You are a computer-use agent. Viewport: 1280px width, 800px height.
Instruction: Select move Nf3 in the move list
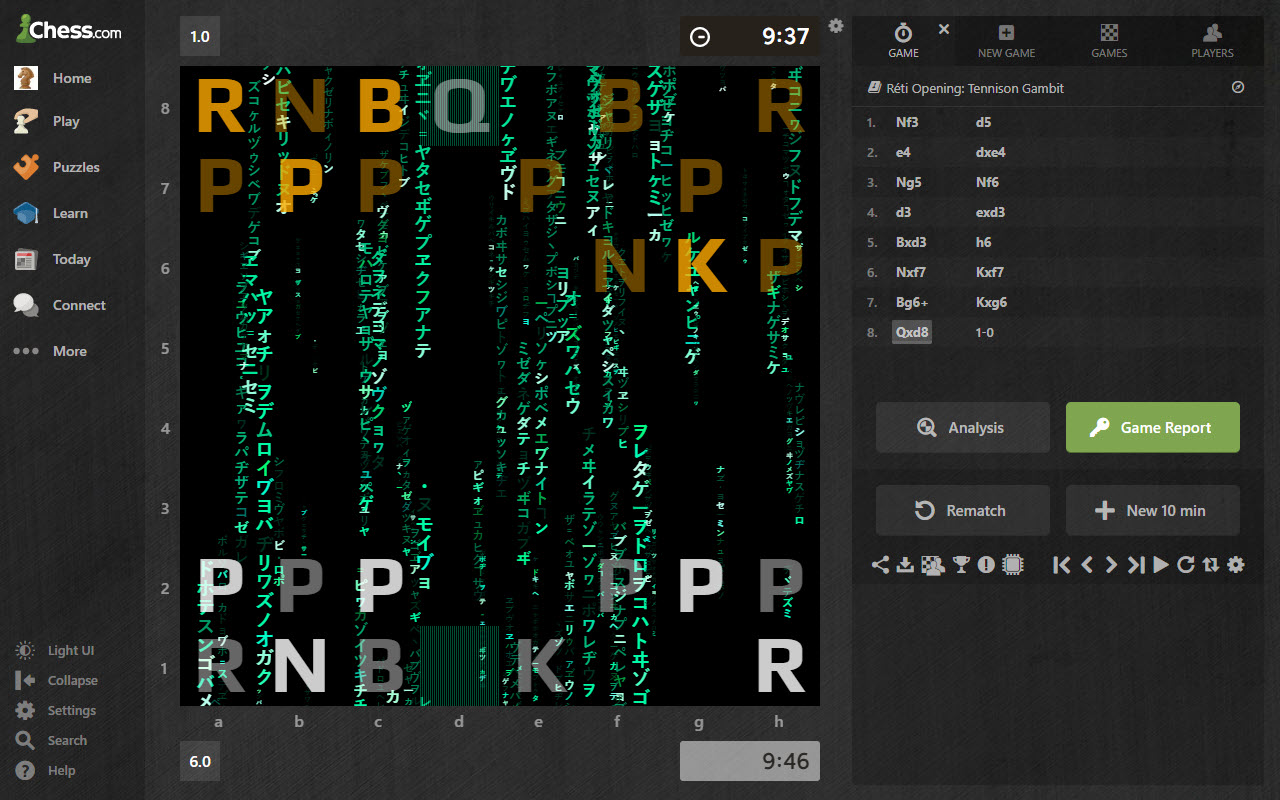click(x=907, y=122)
